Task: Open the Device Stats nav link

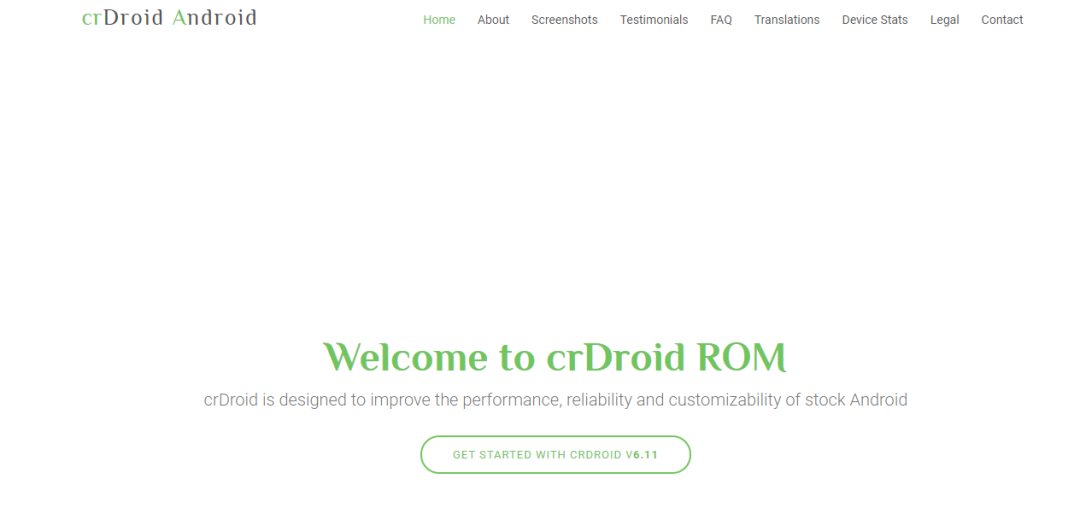Action: coord(875,20)
